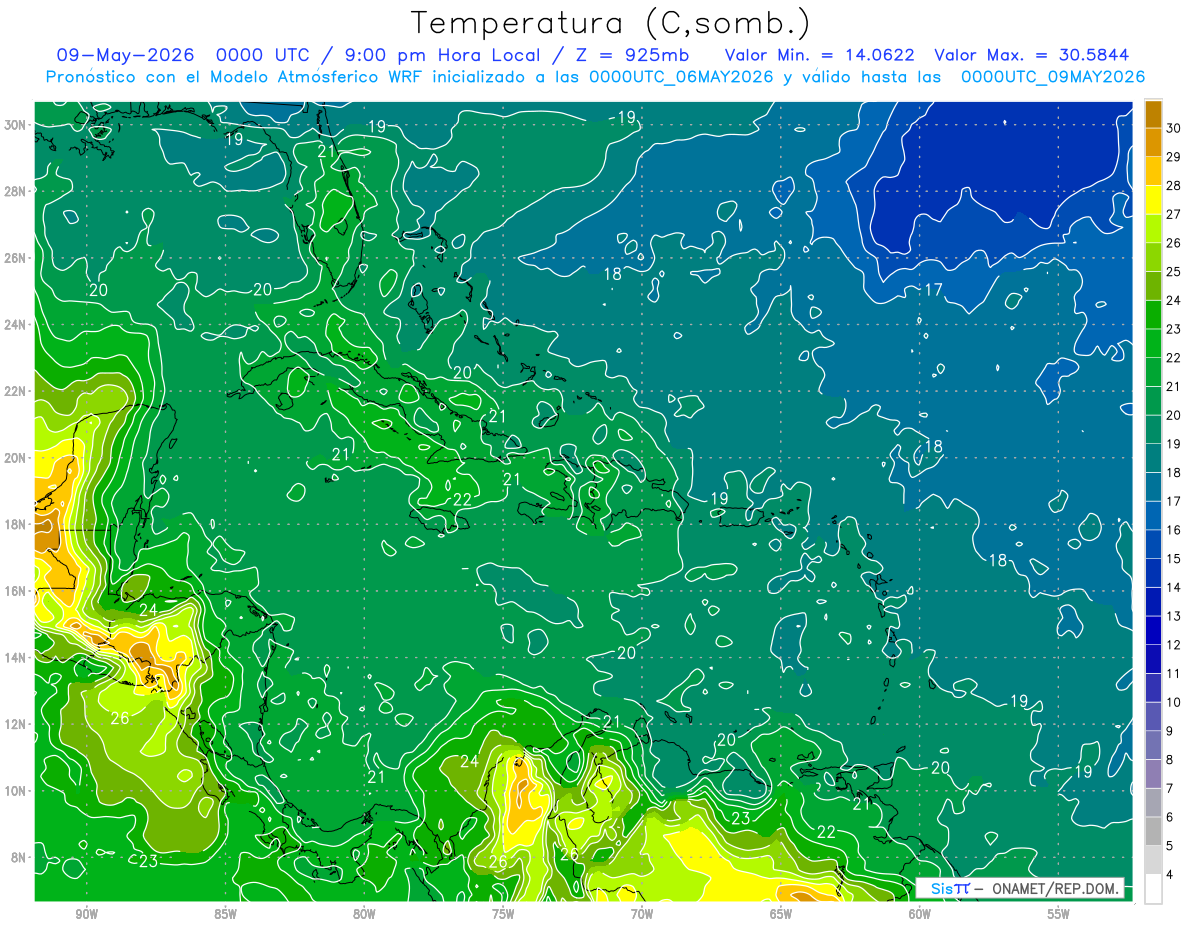Click the 55W longitude axis label

(x=1058, y=914)
